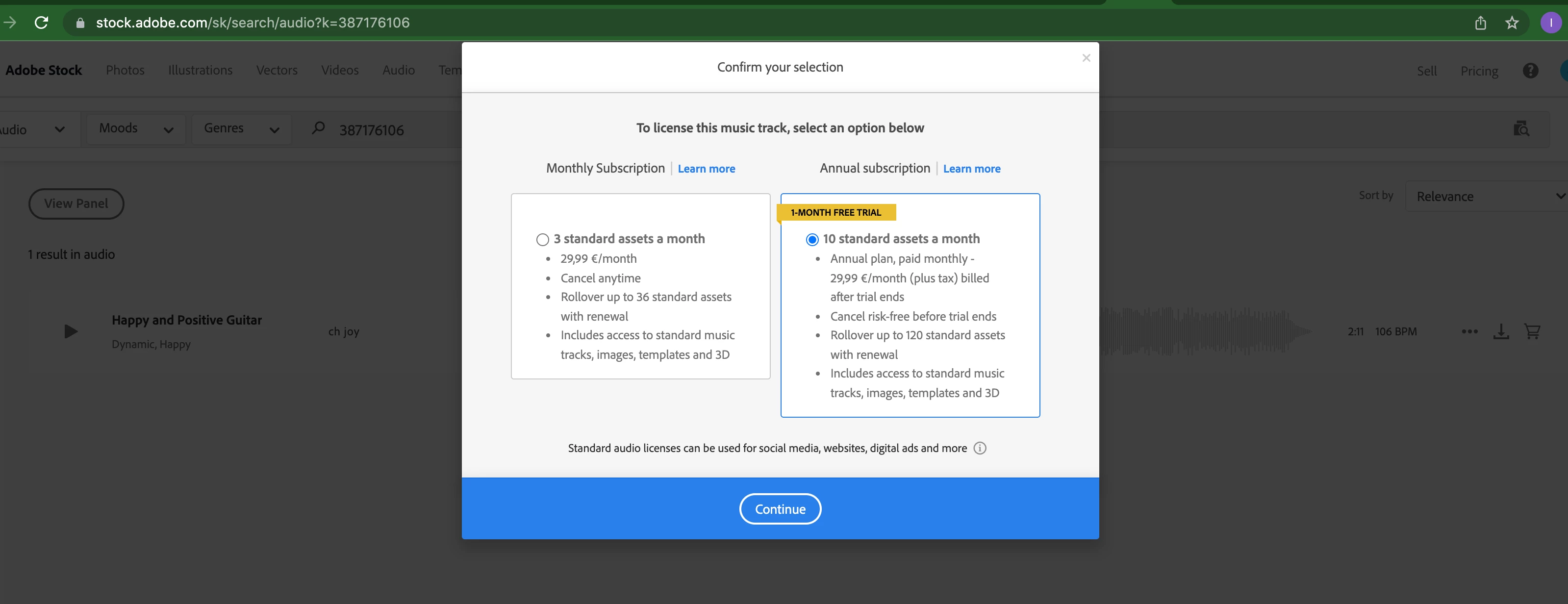Open Learn more for Annual subscription
The width and height of the screenshot is (1568, 604).
click(x=971, y=169)
